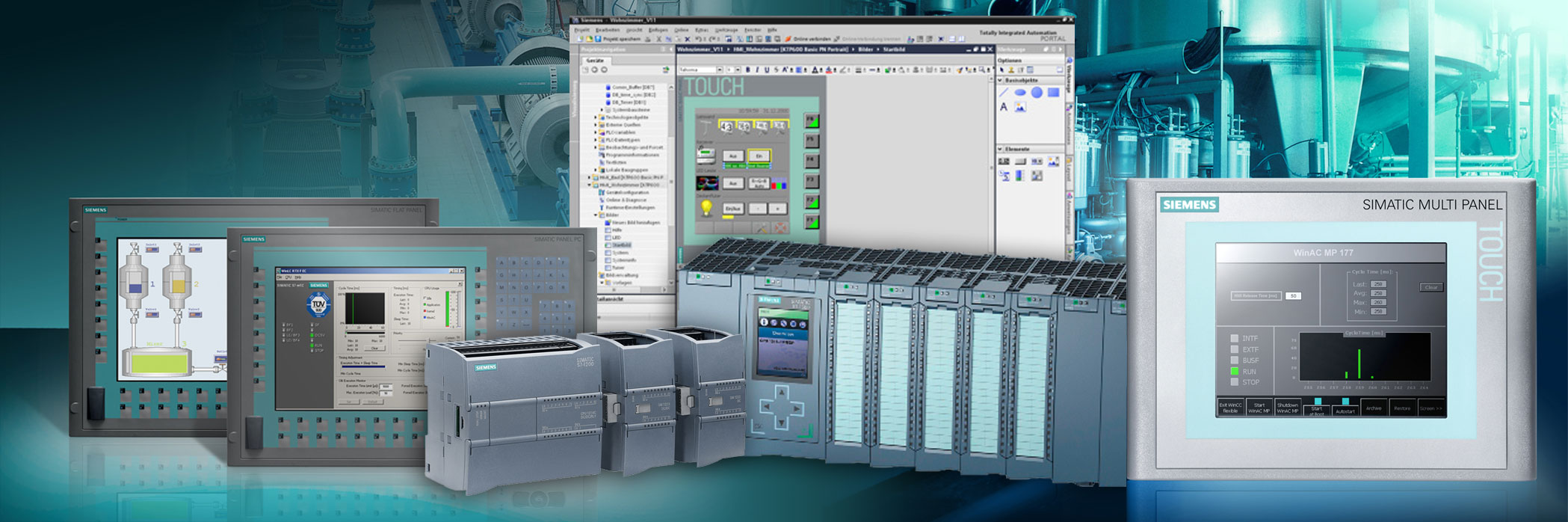Viewport: 1568px width, 522px height.
Task: Click the colorful LED-Leiste image on HMI screen
Action: (x=707, y=183)
